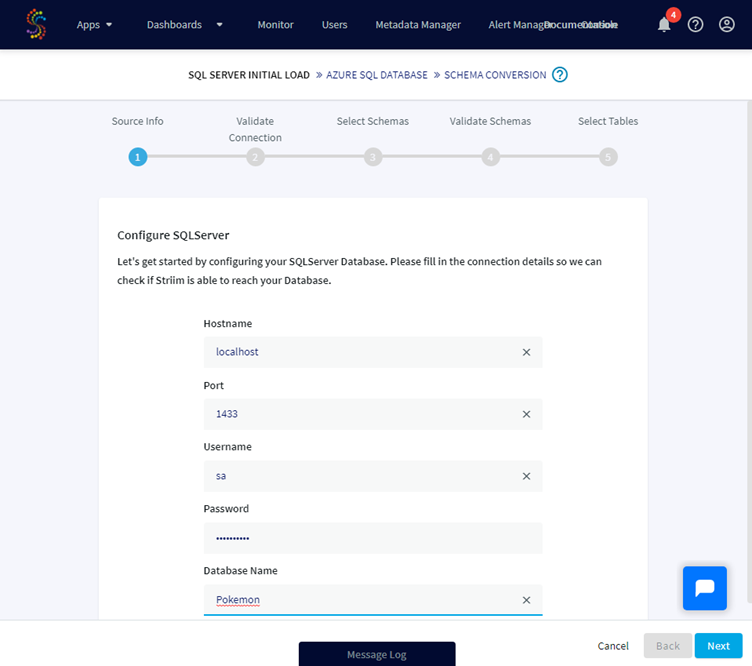Click the Schema Conversion breadcrumb
Viewport: 752px width, 666px height.
click(x=495, y=75)
